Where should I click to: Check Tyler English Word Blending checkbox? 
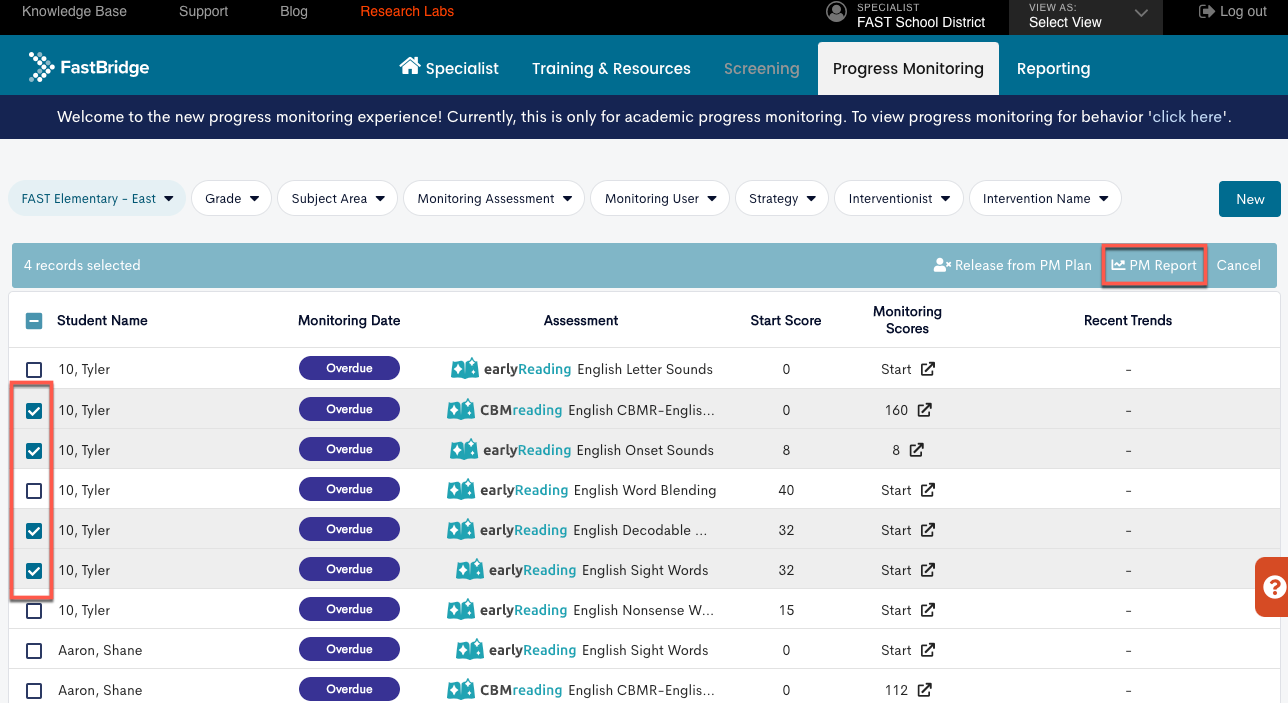pyautogui.click(x=34, y=490)
